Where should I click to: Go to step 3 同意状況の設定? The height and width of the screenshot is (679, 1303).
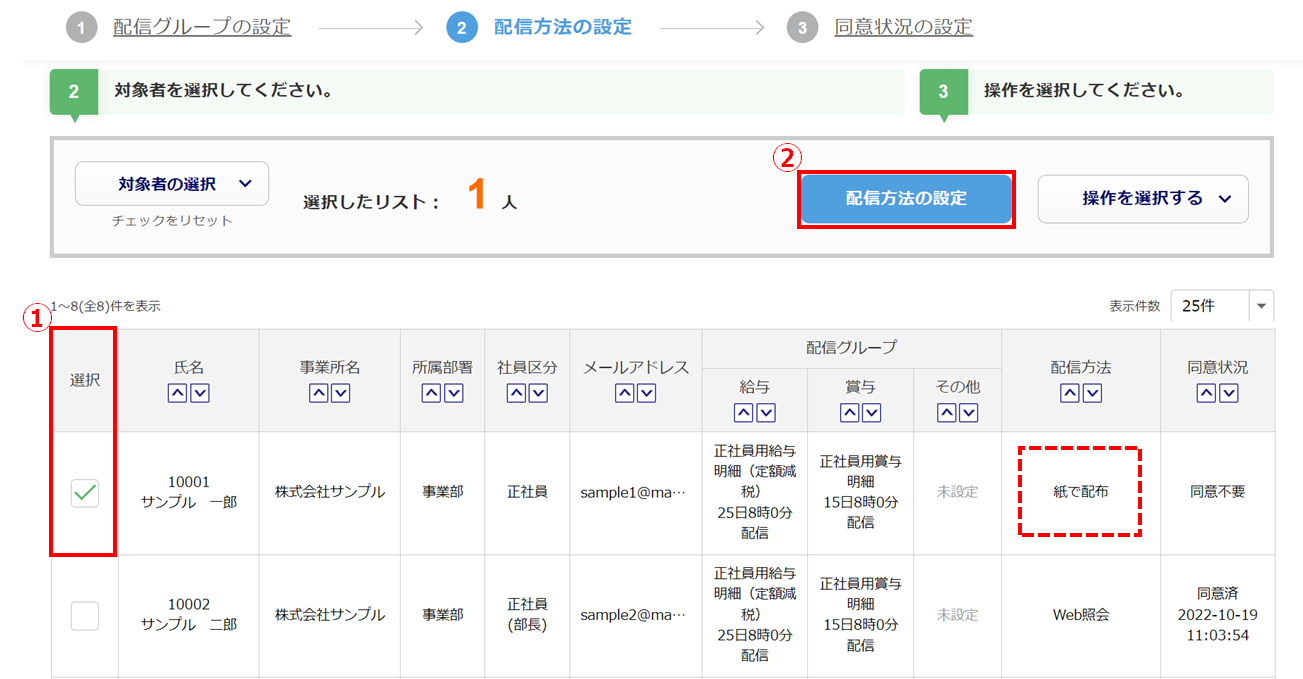[903, 27]
